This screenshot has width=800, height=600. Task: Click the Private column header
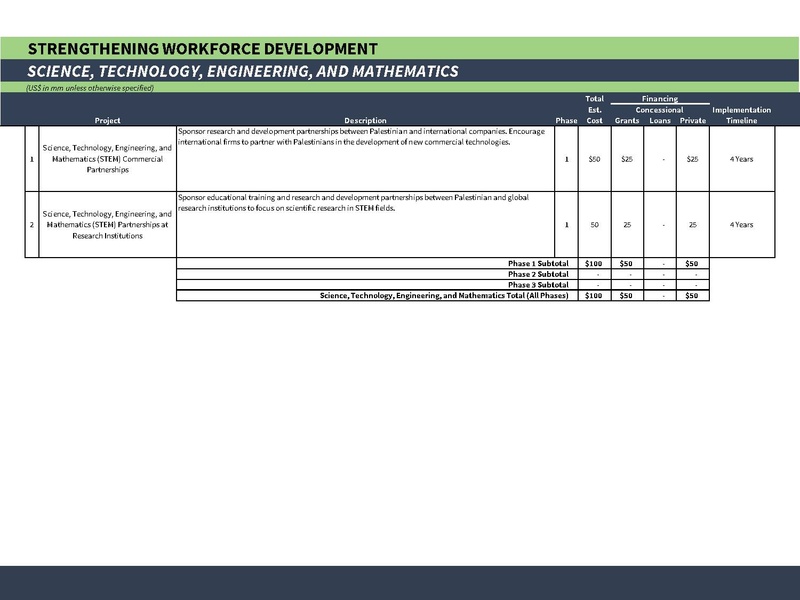tap(692, 121)
